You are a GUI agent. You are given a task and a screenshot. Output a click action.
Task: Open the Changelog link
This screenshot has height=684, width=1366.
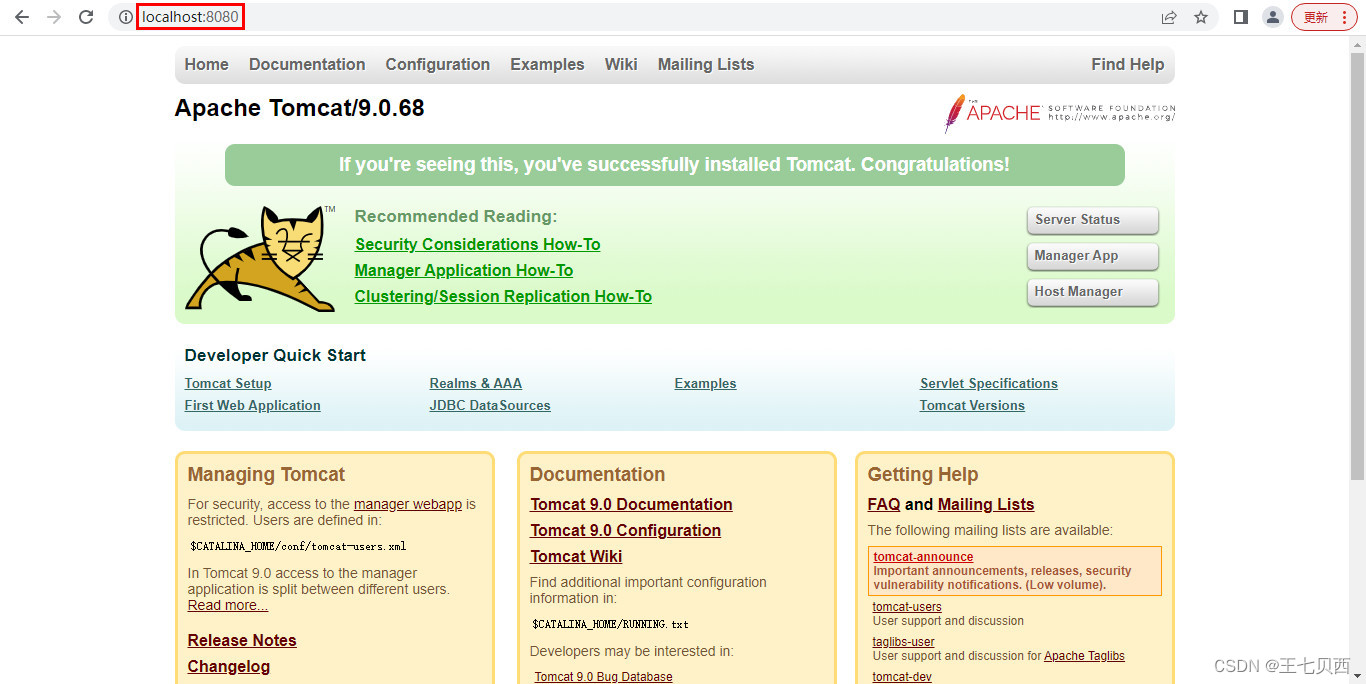tap(229, 666)
